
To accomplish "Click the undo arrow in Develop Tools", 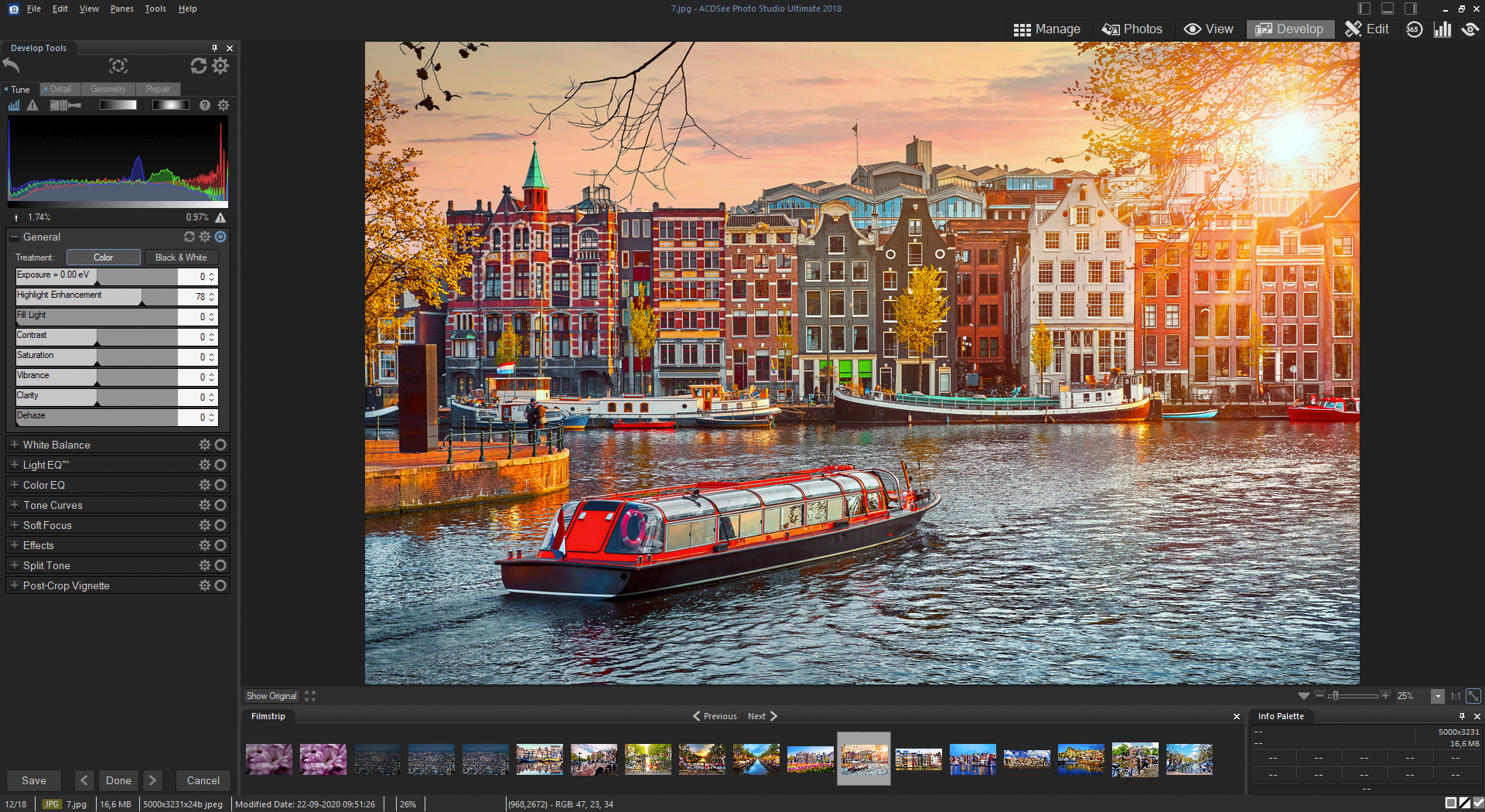I will tap(12, 66).
